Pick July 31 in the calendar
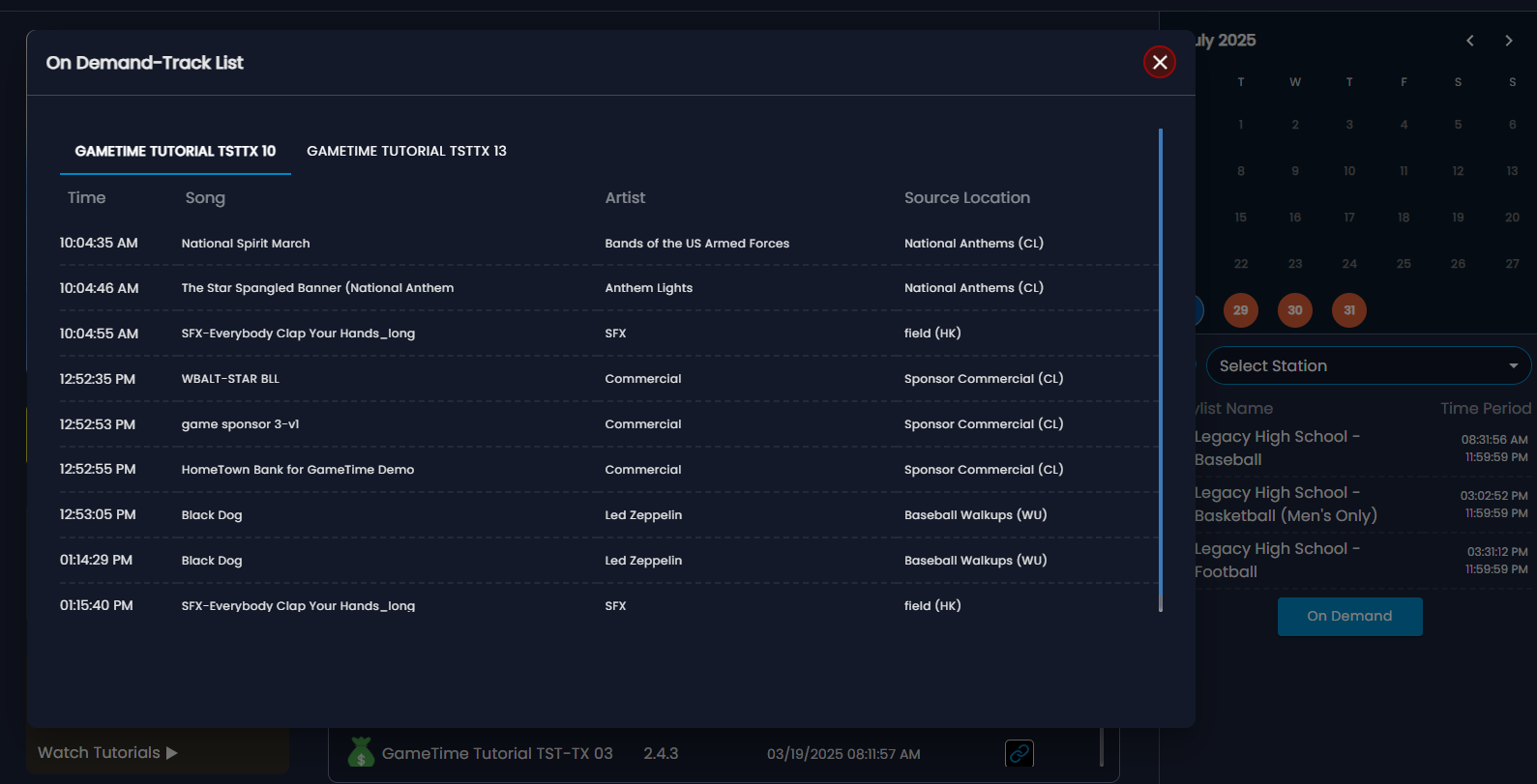 click(x=1348, y=310)
